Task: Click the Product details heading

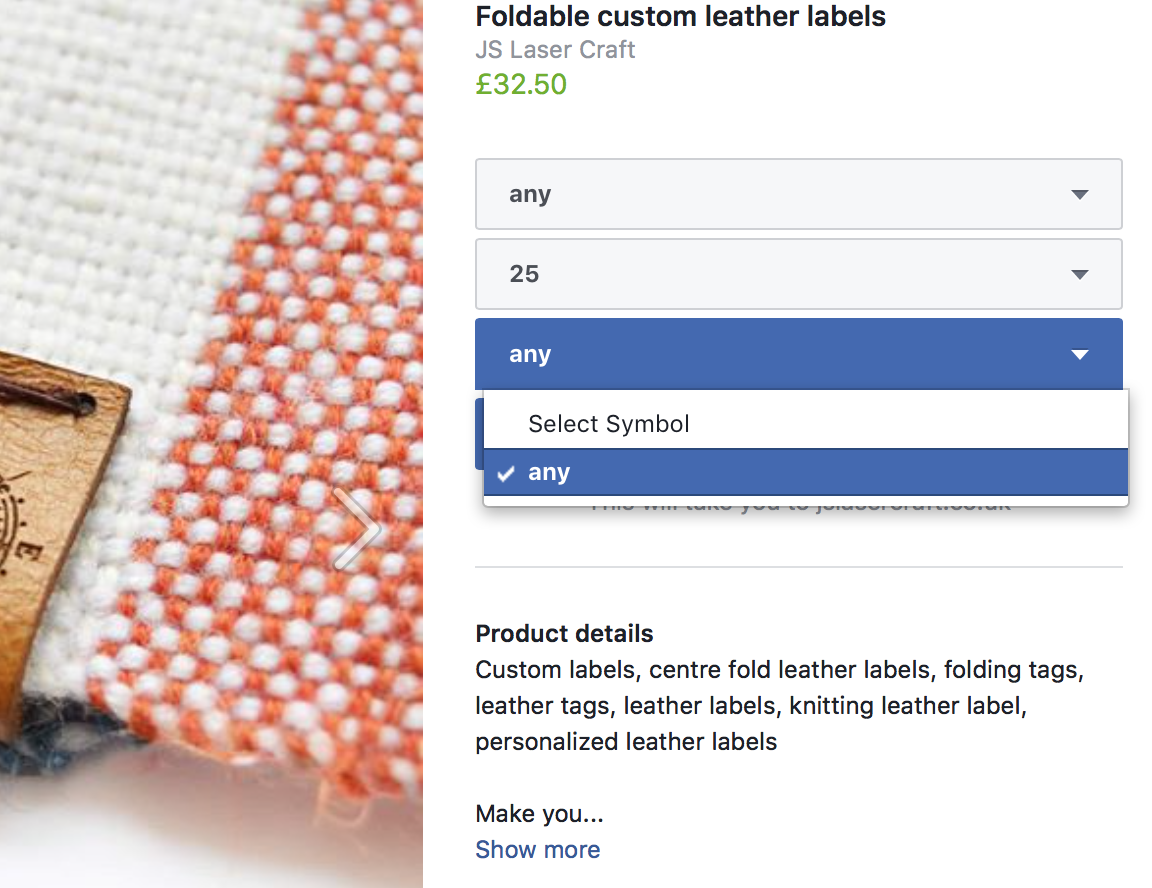Action: [564, 634]
